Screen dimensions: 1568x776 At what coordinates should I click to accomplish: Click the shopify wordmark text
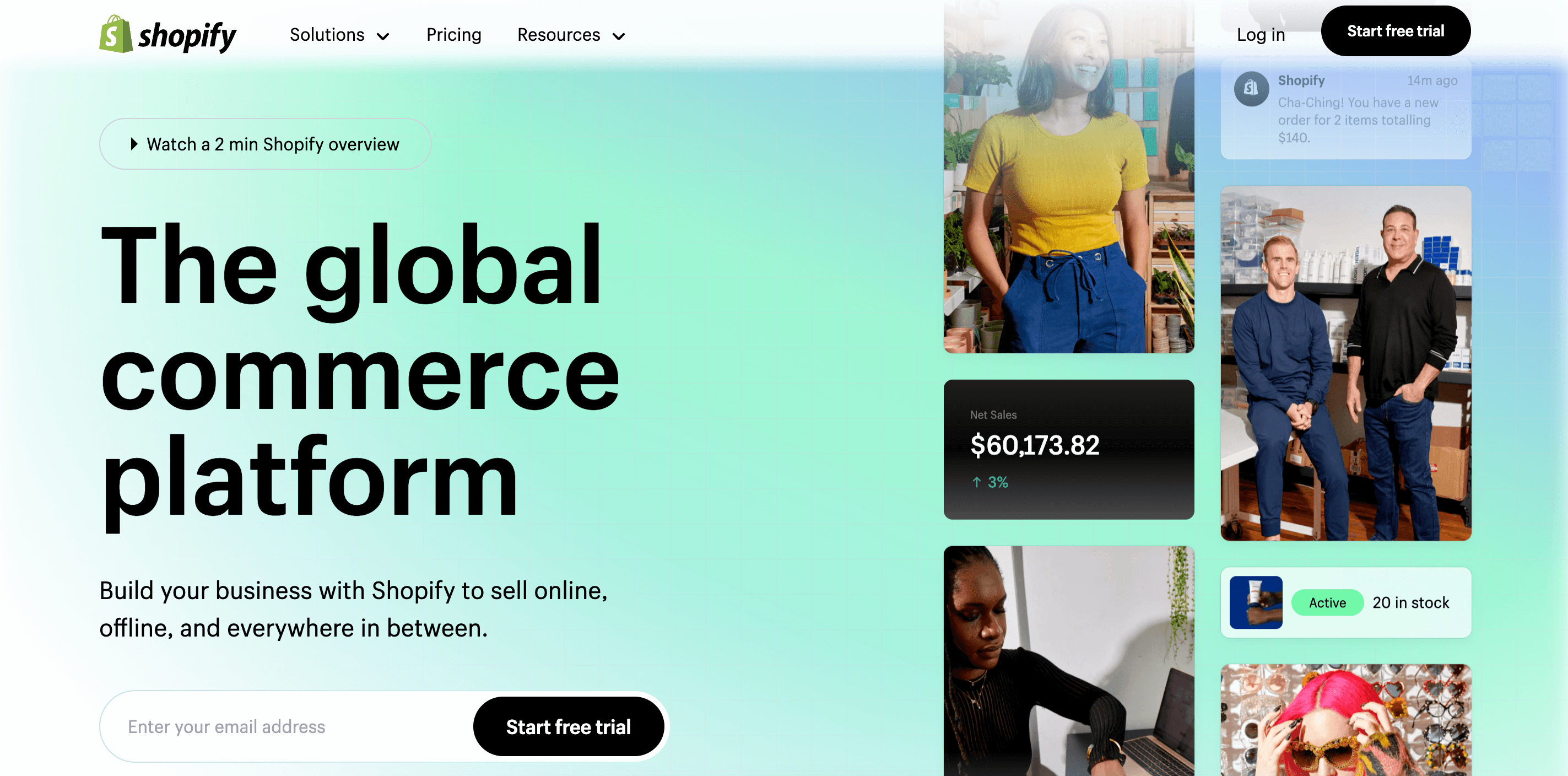click(x=187, y=36)
